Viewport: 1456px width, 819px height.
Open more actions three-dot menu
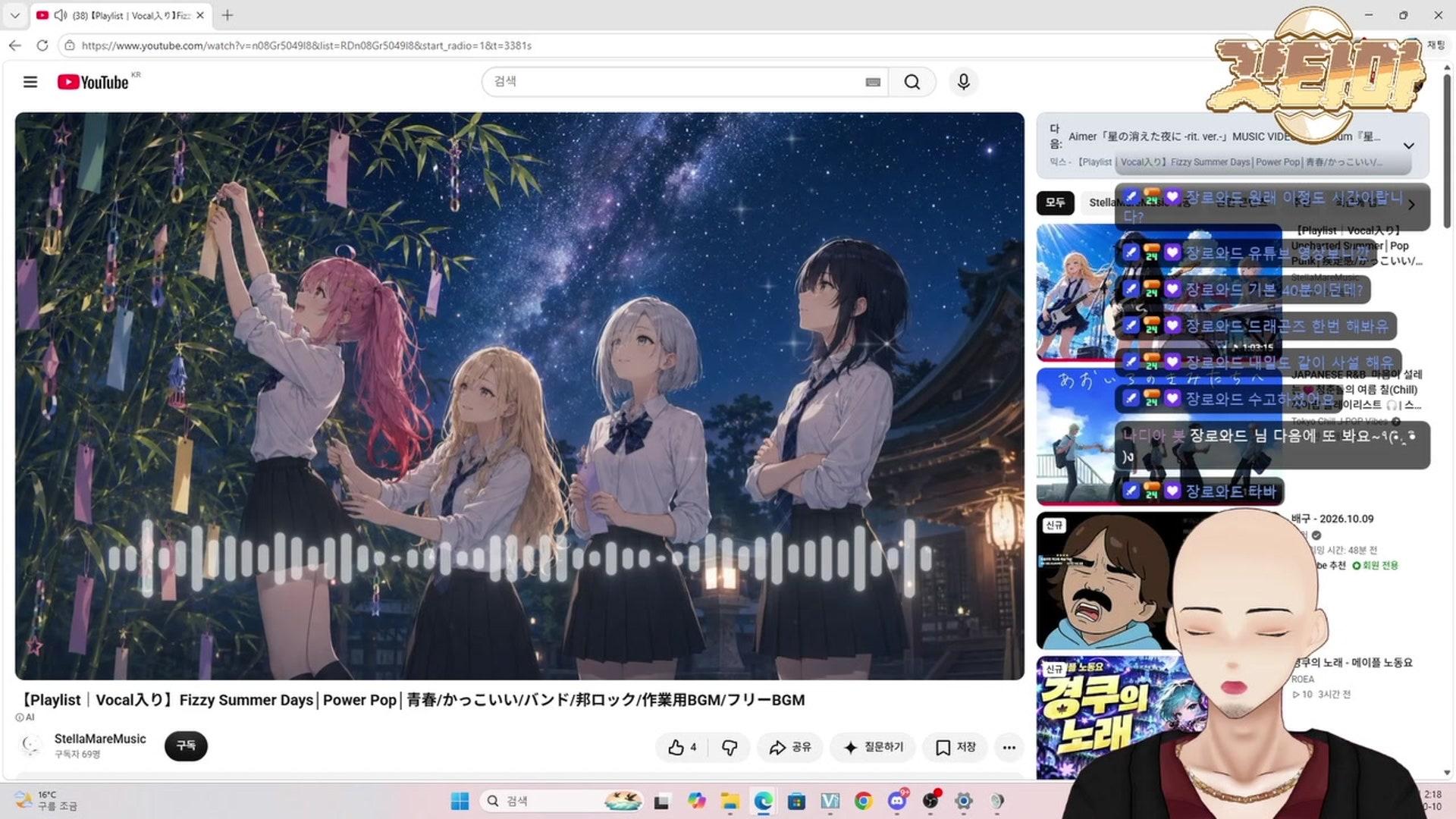(x=1009, y=747)
